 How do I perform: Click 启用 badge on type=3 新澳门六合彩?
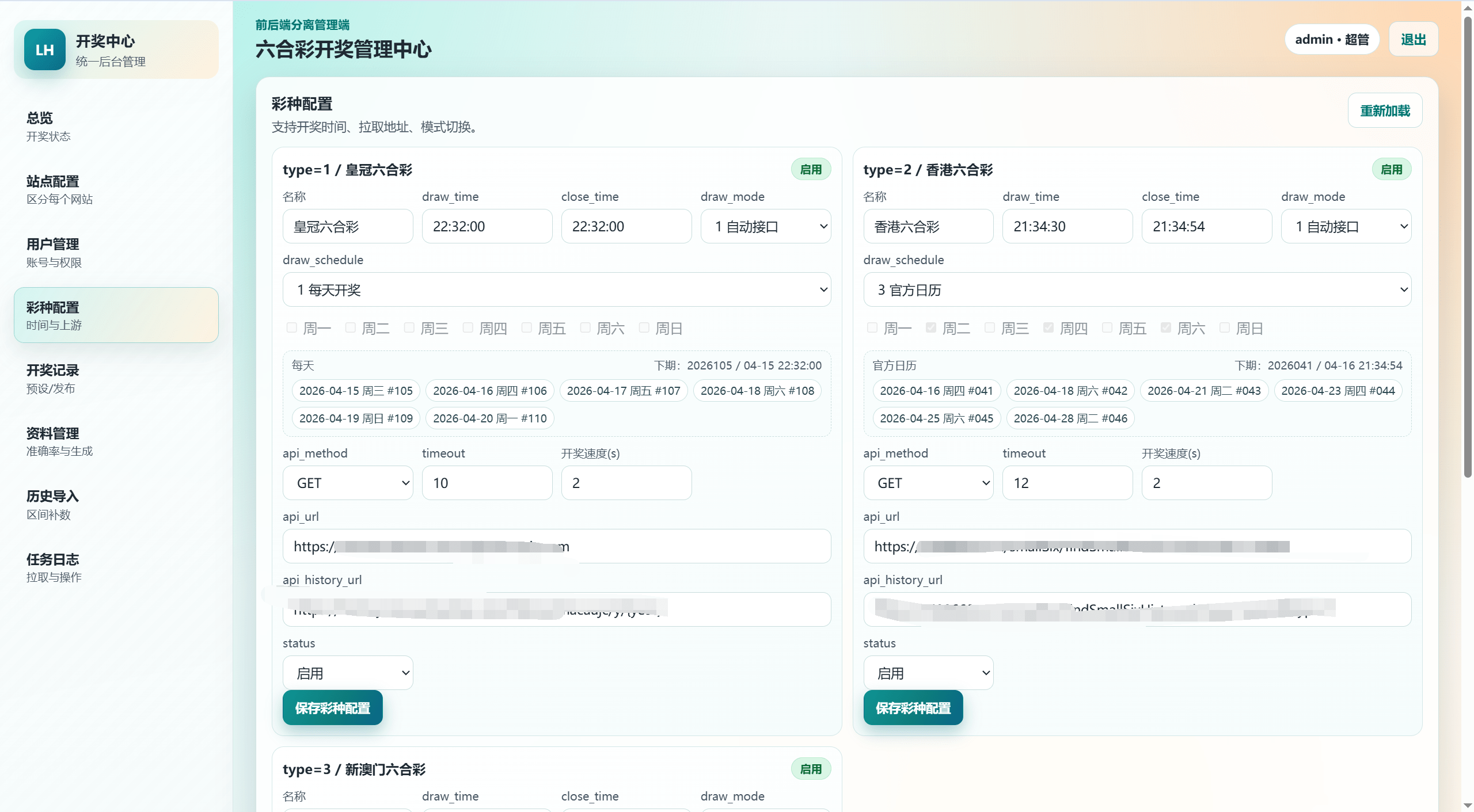811,769
